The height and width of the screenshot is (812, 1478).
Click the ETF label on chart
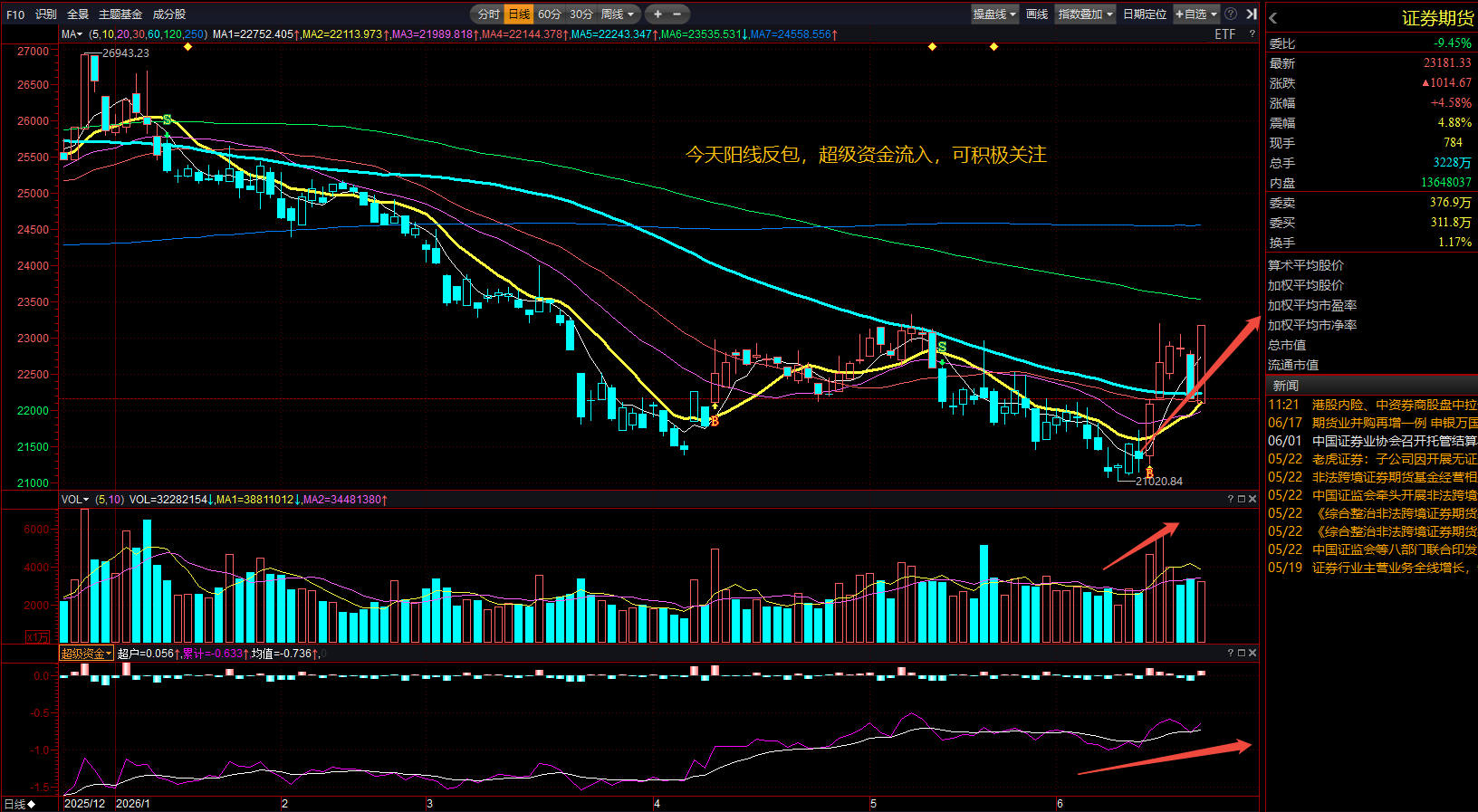[x=1224, y=34]
